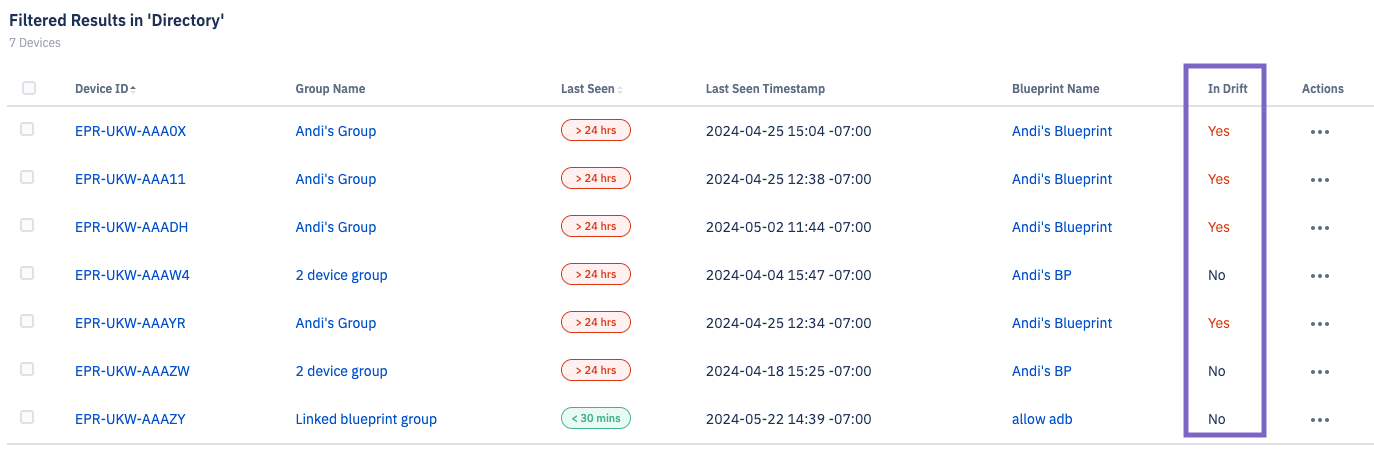Open the Linked blueprint group link
Viewport: 1374px width, 462px height.
(x=366, y=419)
